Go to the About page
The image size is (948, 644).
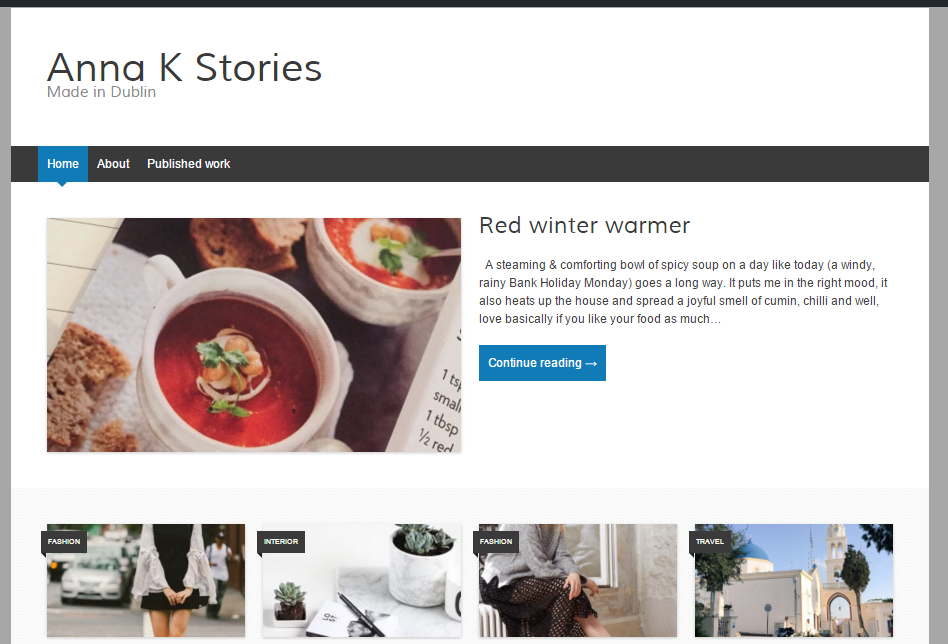point(113,164)
